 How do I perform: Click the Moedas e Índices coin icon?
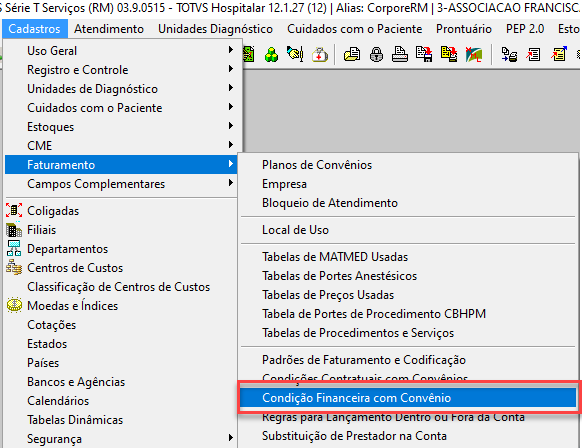pyautogui.click(x=14, y=305)
